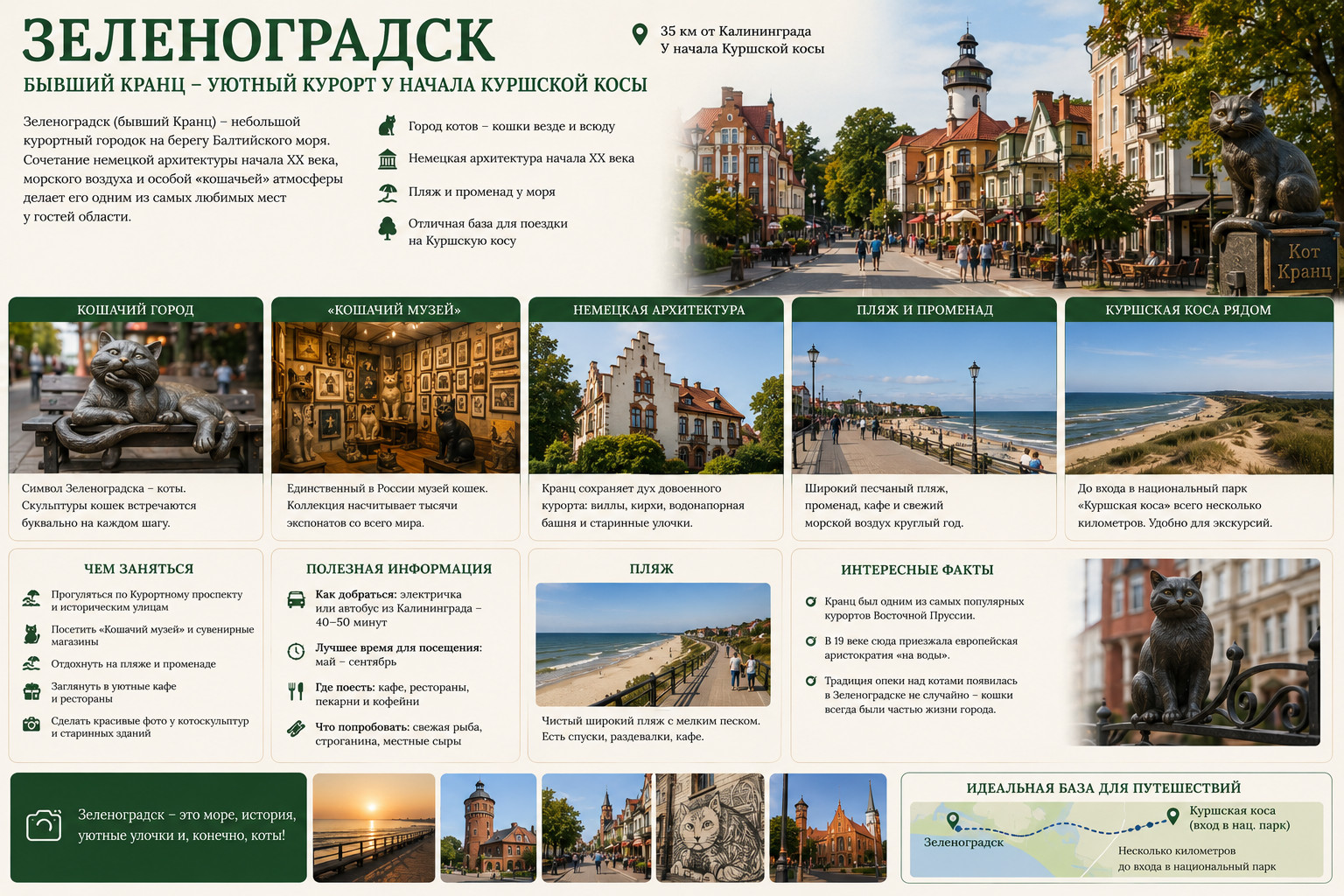Open the sunset pier thumbnail
The image size is (1344, 896).
(x=374, y=827)
